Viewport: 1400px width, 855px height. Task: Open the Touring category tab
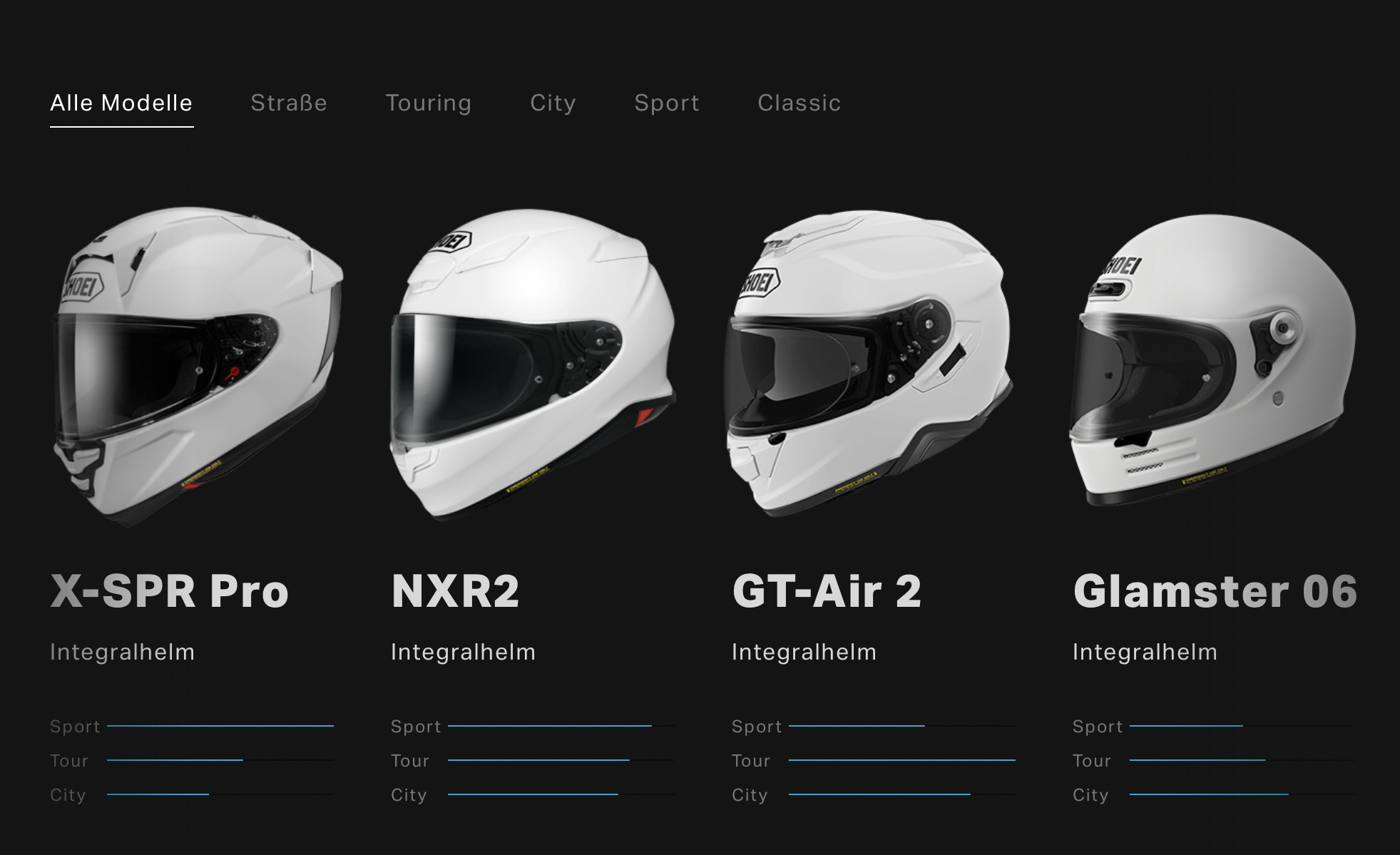click(429, 103)
